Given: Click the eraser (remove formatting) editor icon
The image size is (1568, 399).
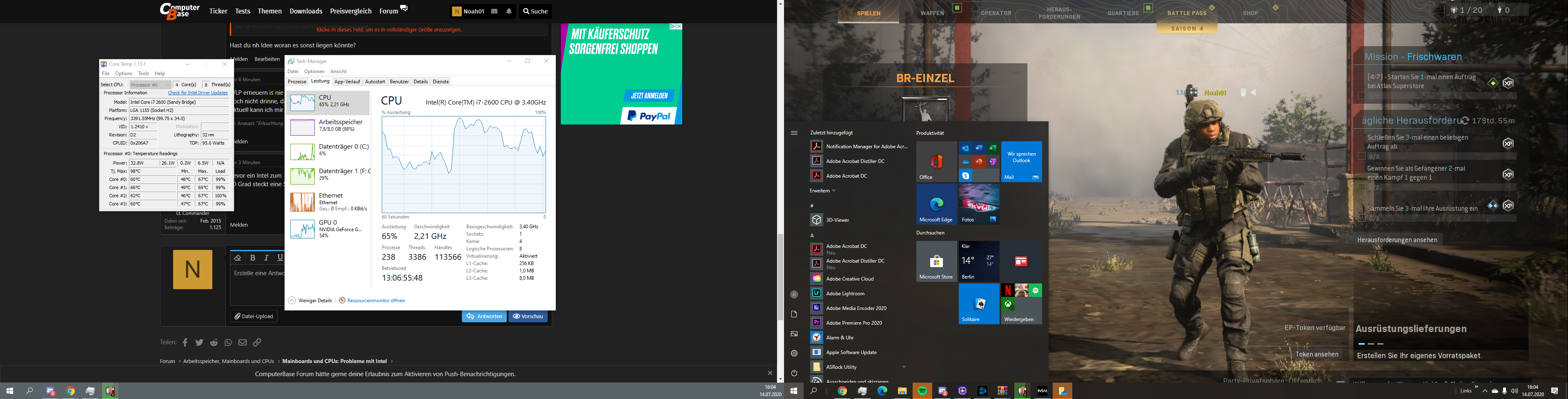Looking at the screenshot, I should click(237, 258).
